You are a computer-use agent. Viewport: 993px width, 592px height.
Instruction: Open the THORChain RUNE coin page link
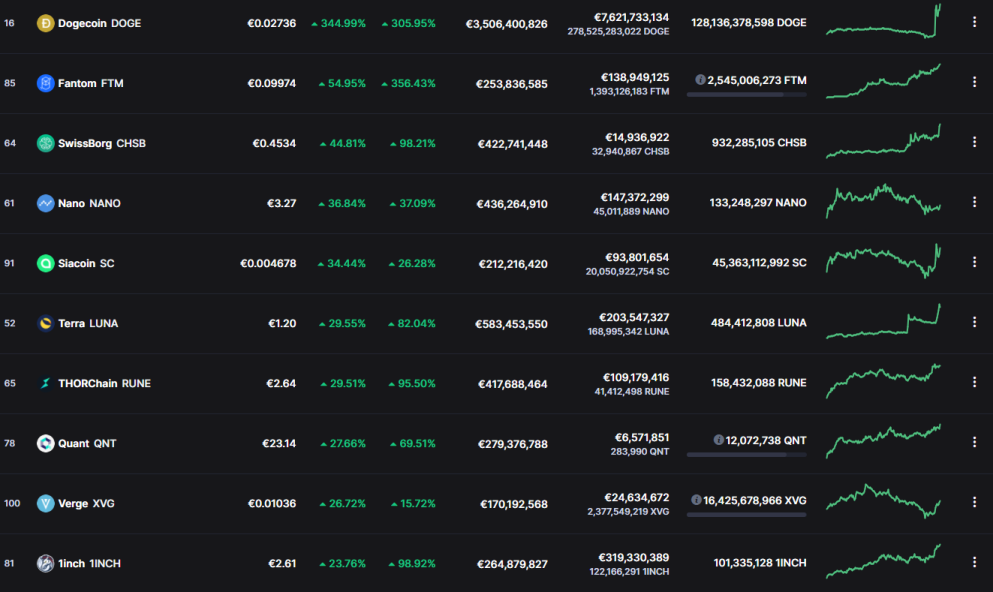tap(104, 383)
